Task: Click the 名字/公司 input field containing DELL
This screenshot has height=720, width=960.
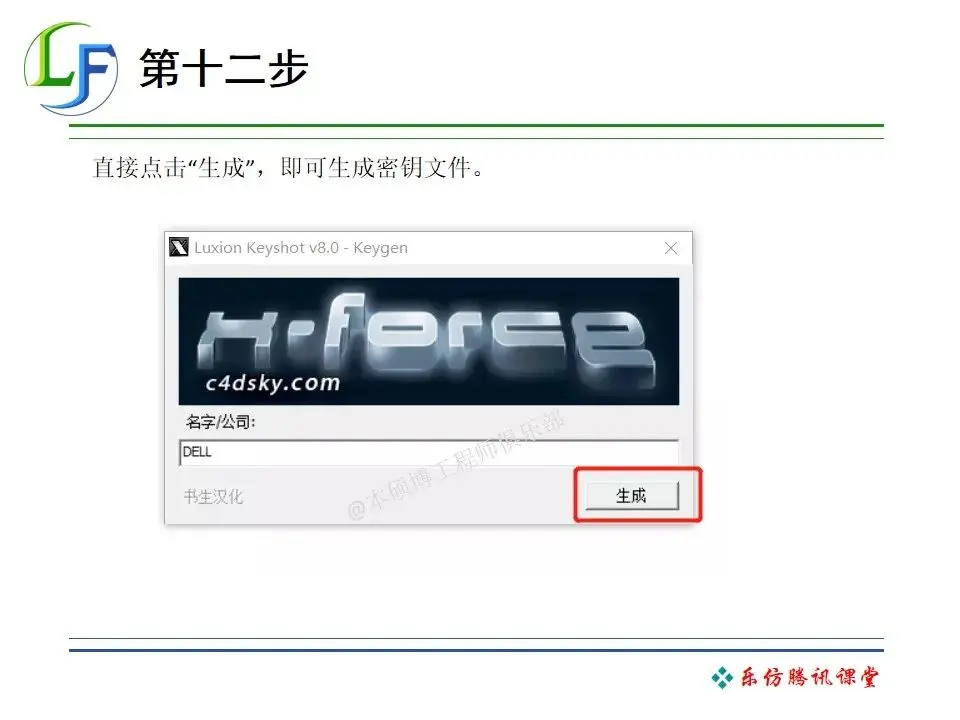Action: pos(429,452)
